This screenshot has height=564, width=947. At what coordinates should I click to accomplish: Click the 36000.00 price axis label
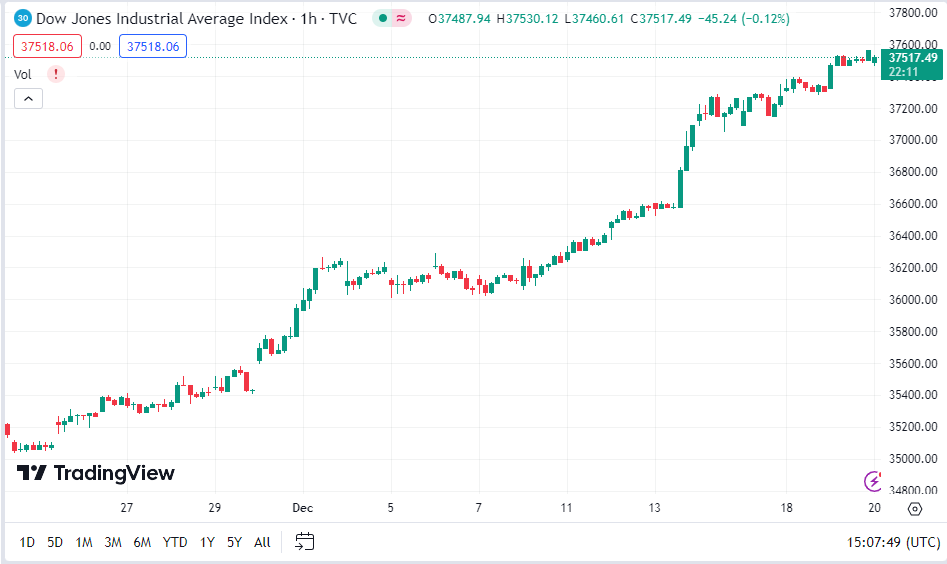913,300
